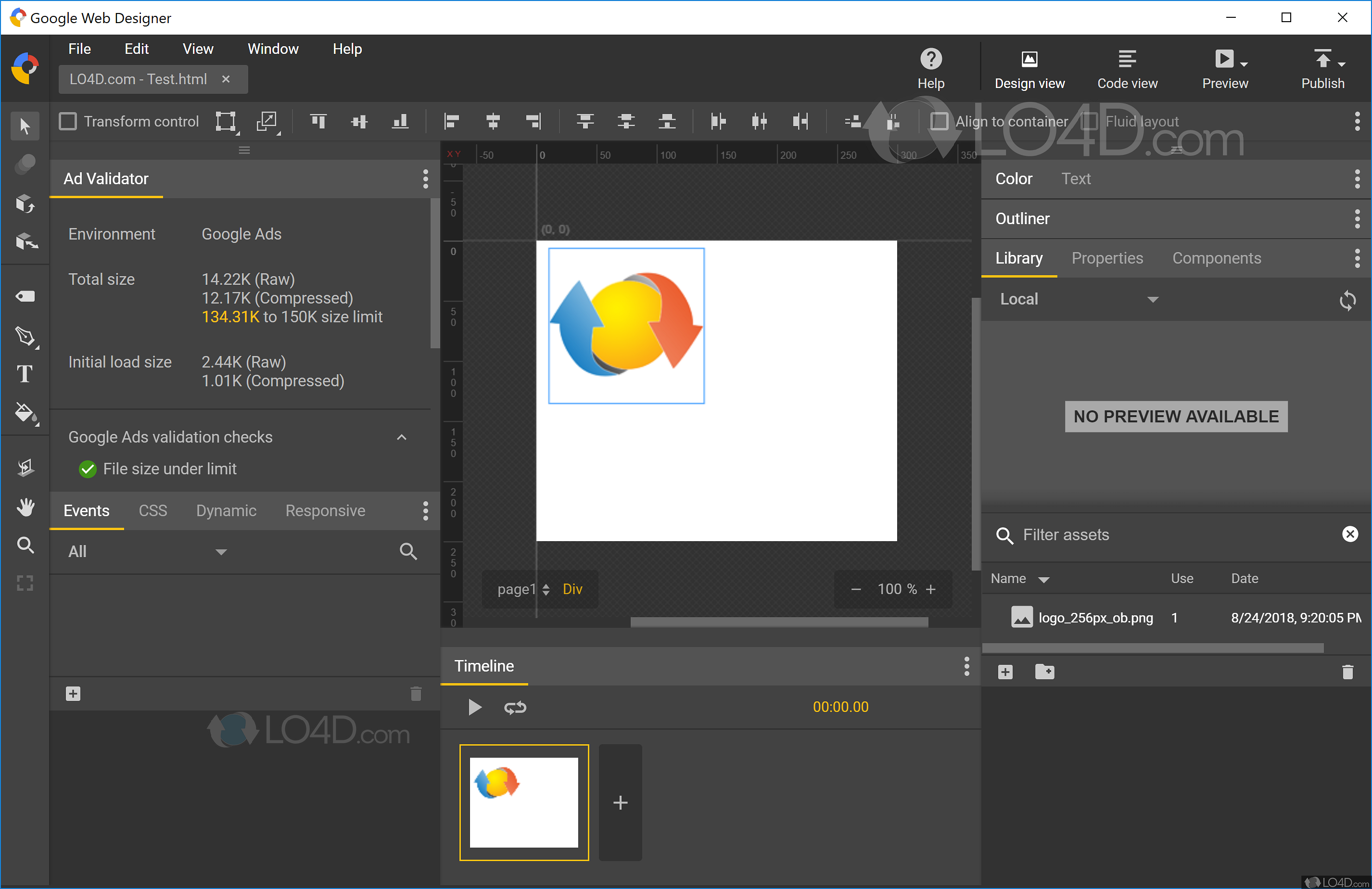
Task: Choose the Paint Bucket fill tool
Action: (25, 413)
